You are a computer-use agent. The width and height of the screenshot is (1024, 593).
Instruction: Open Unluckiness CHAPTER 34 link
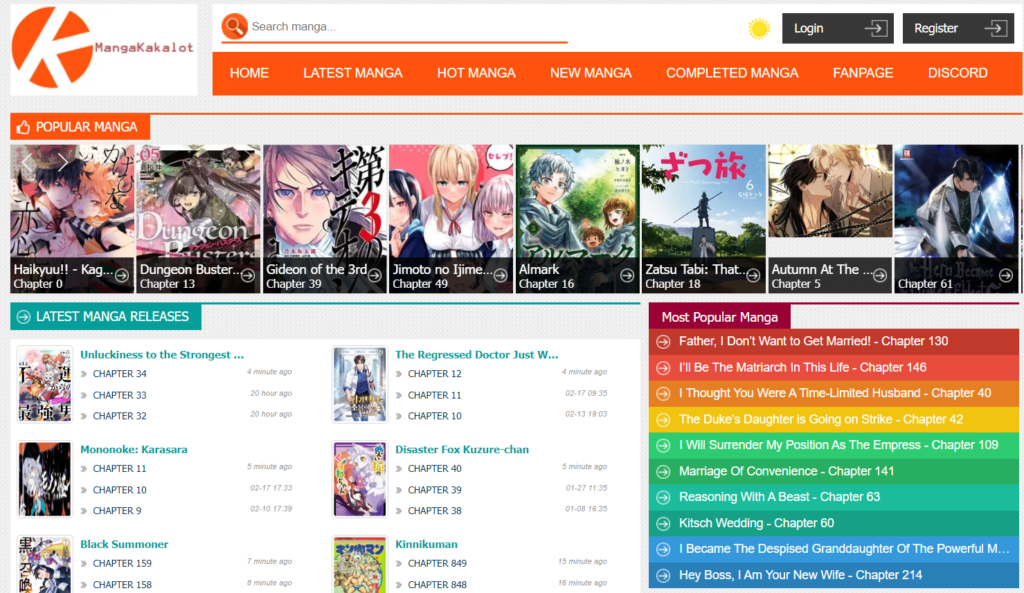[x=120, y=374]
